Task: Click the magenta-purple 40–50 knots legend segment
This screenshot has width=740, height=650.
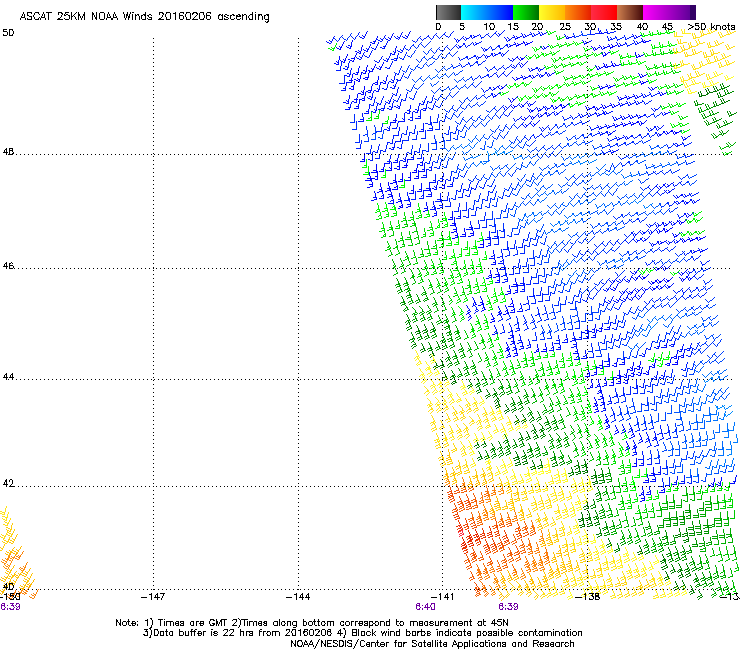Action: coord(669,12)
